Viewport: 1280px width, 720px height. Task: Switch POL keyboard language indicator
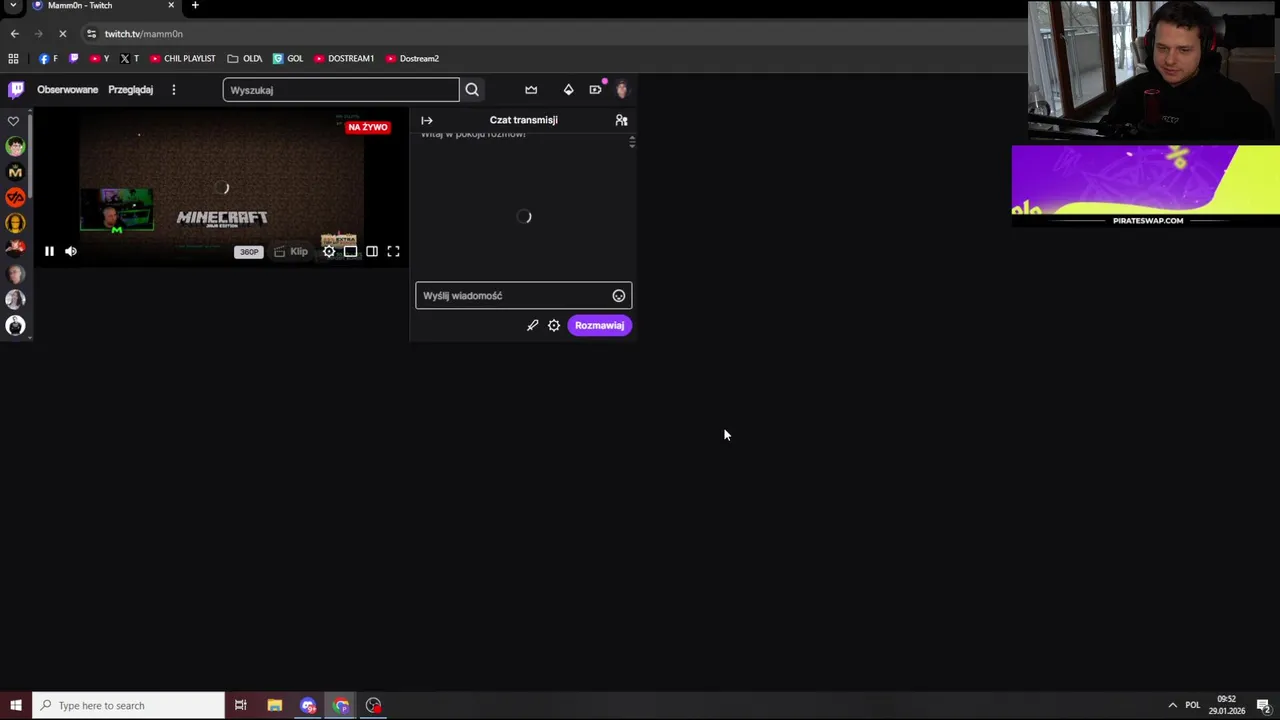(x=1192, y=706)
